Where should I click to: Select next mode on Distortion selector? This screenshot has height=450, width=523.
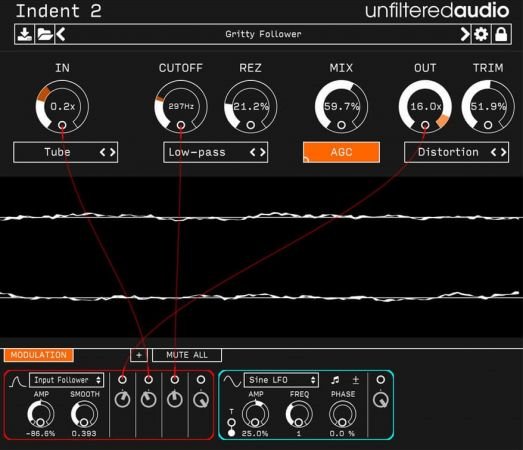pos(504,152)
